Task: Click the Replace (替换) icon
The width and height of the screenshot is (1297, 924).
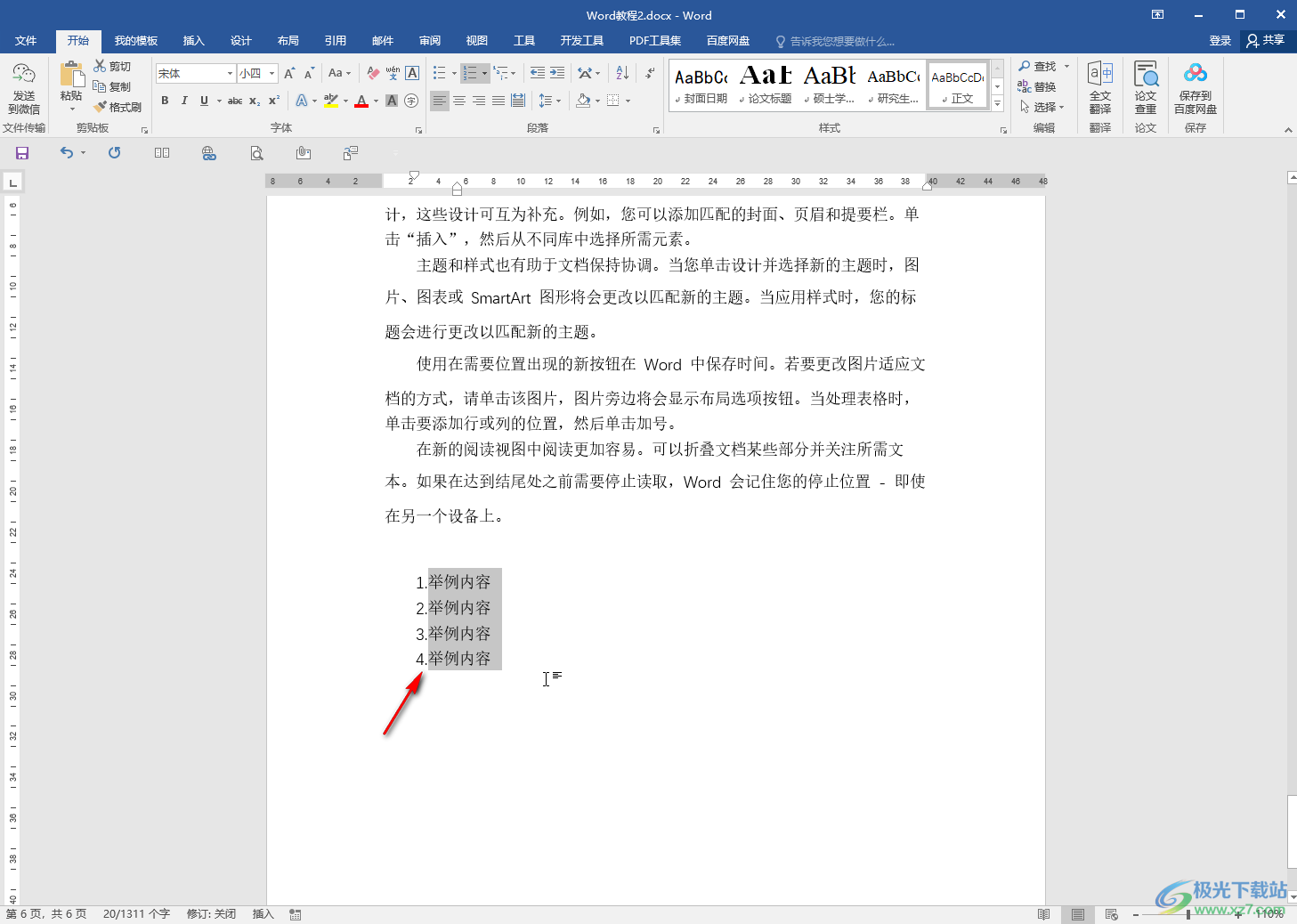Action: point(1037,86)
